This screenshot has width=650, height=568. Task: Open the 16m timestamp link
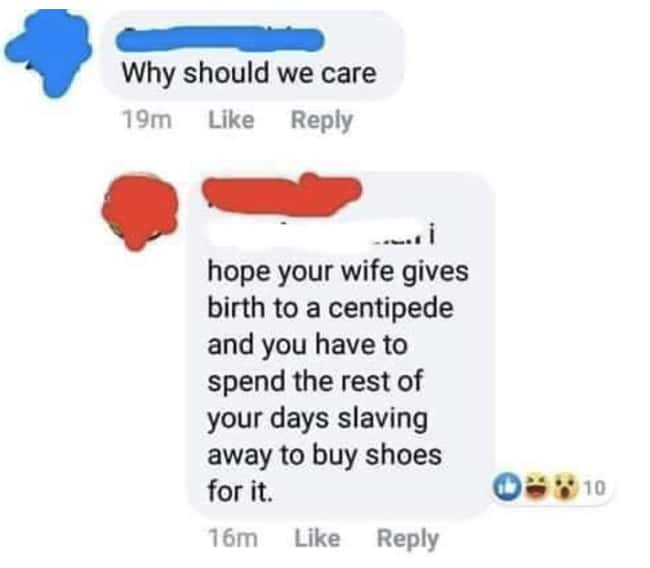point(234,539)
